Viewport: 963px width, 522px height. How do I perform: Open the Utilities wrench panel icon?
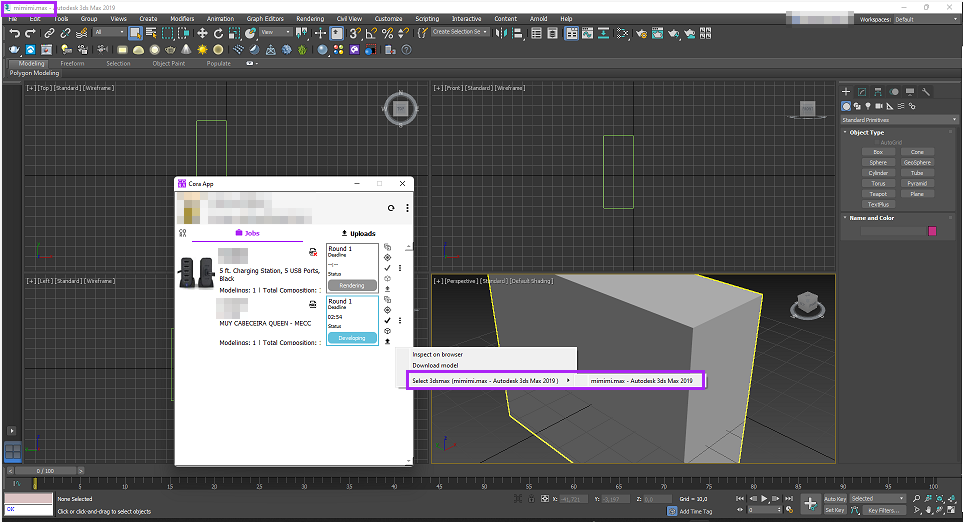[x=926, y=92]
